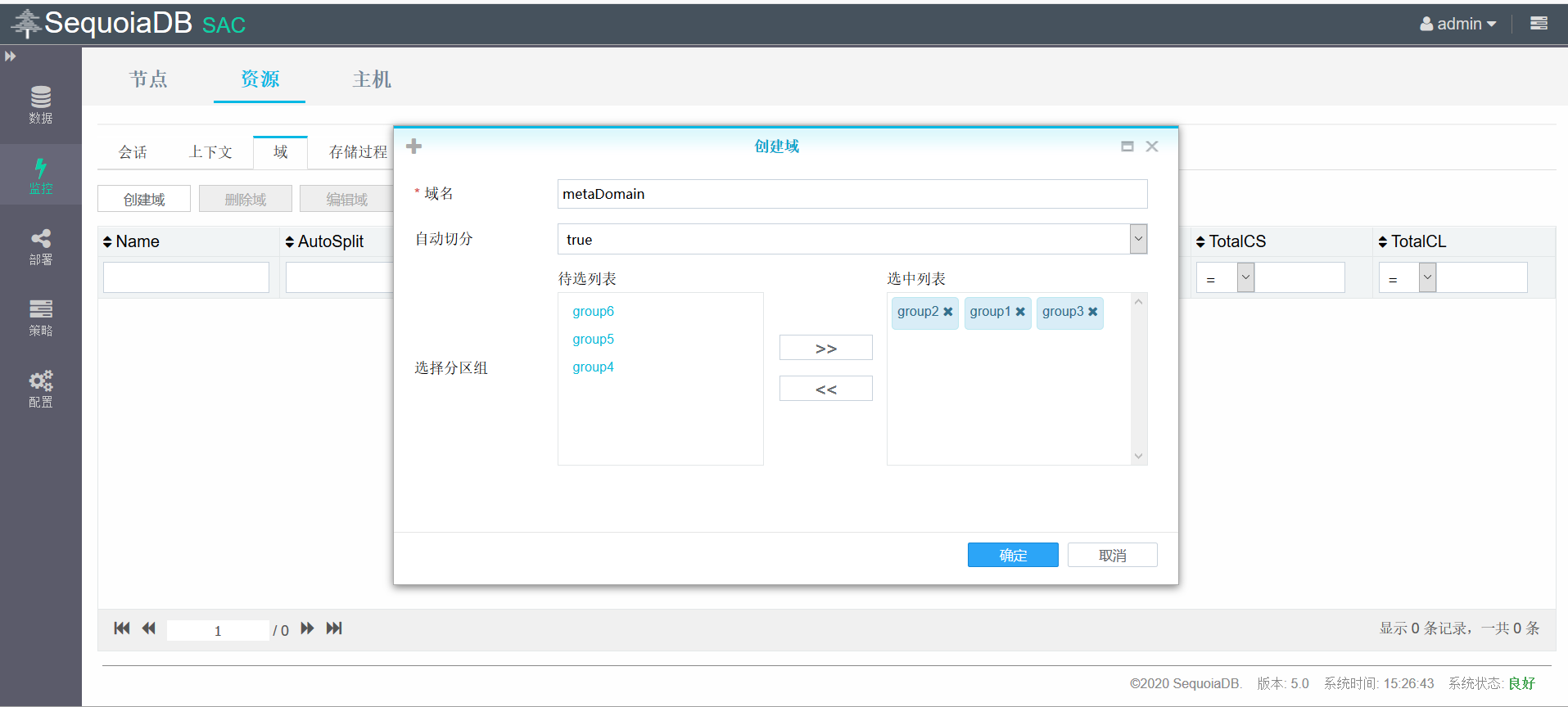Click scroll-down arrow of selected list
Screen dimensions: 1568x707
coord(1138,456)
